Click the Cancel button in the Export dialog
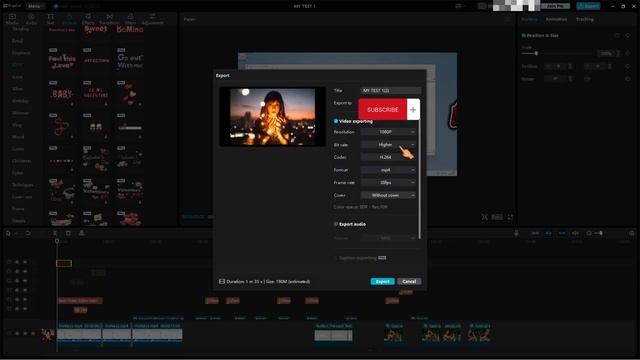This screenshot has height=360, width=640. pyautogui.click(x=409, y=281)
